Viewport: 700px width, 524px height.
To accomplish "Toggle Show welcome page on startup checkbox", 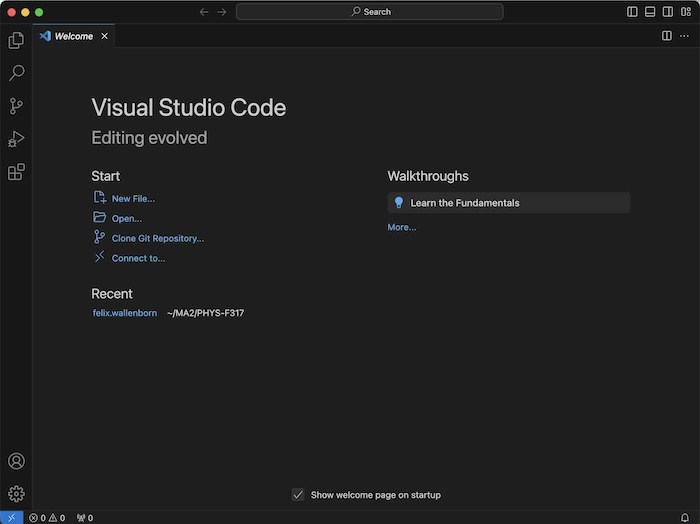I will (x=298, y=495).
